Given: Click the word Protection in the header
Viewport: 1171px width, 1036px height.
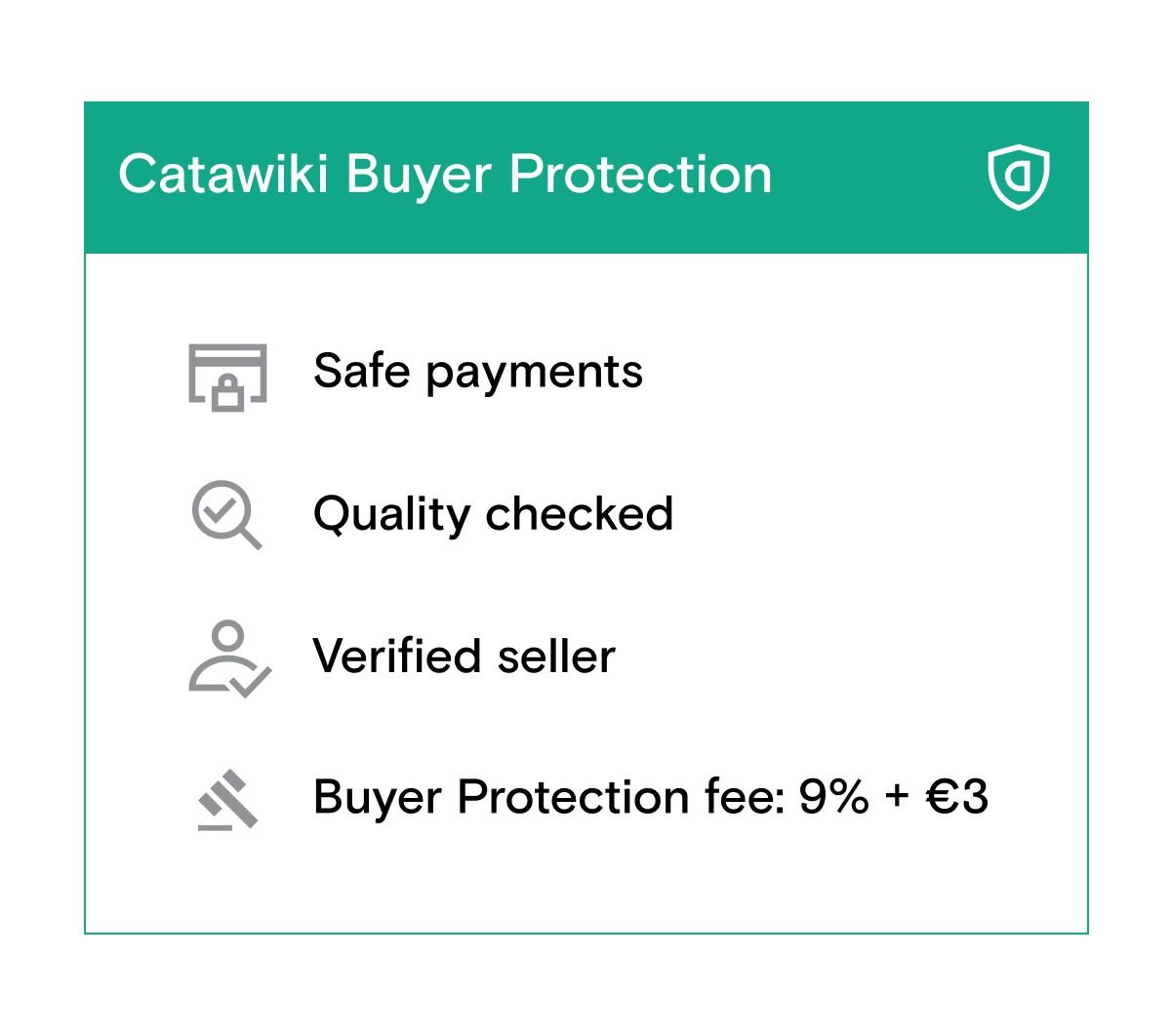Looking at the screenshot, I should [640, 176].
